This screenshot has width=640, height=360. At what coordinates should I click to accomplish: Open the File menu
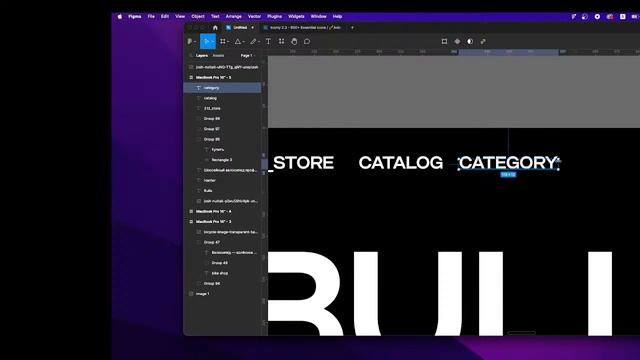pyautogui.click(x=151, y=16)
